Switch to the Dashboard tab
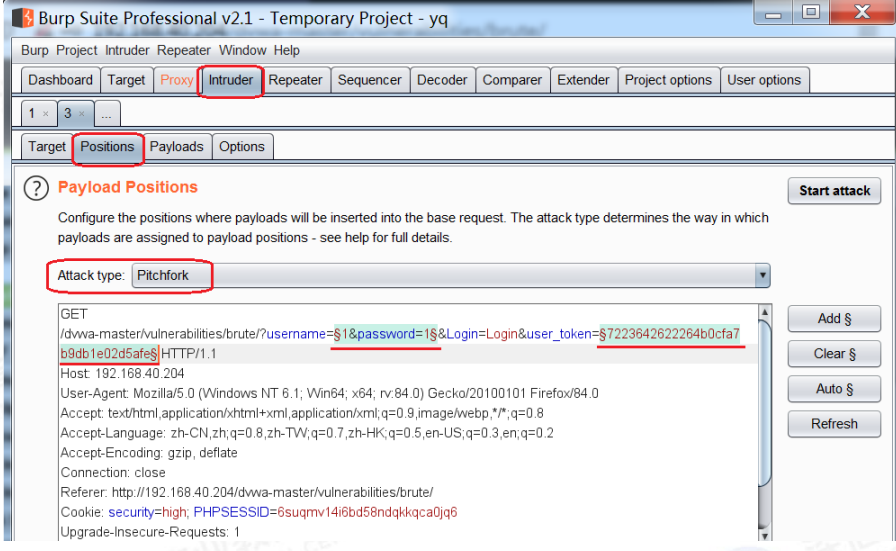Screen dimensions: 896x551 pyautogui.click(x=61, y=80)
